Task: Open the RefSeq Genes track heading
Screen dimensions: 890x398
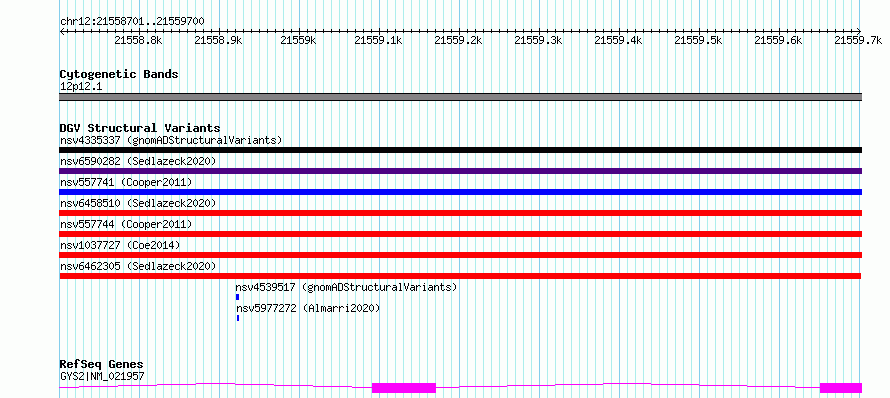Action: click(x=102, y=365)
